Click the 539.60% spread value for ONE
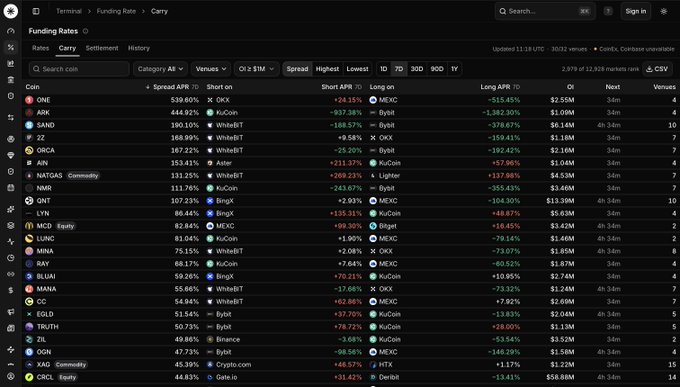The image size is (680, 387). coord(185,100)
